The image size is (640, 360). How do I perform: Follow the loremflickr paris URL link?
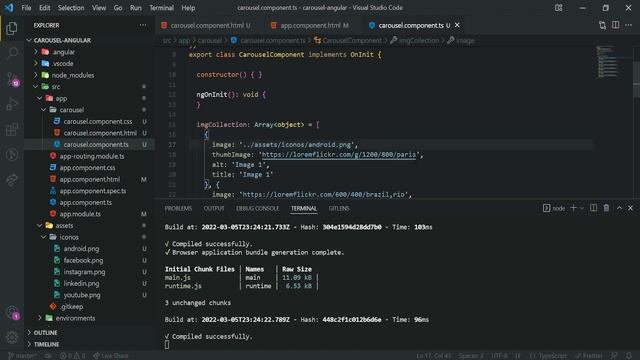(339, 155)
